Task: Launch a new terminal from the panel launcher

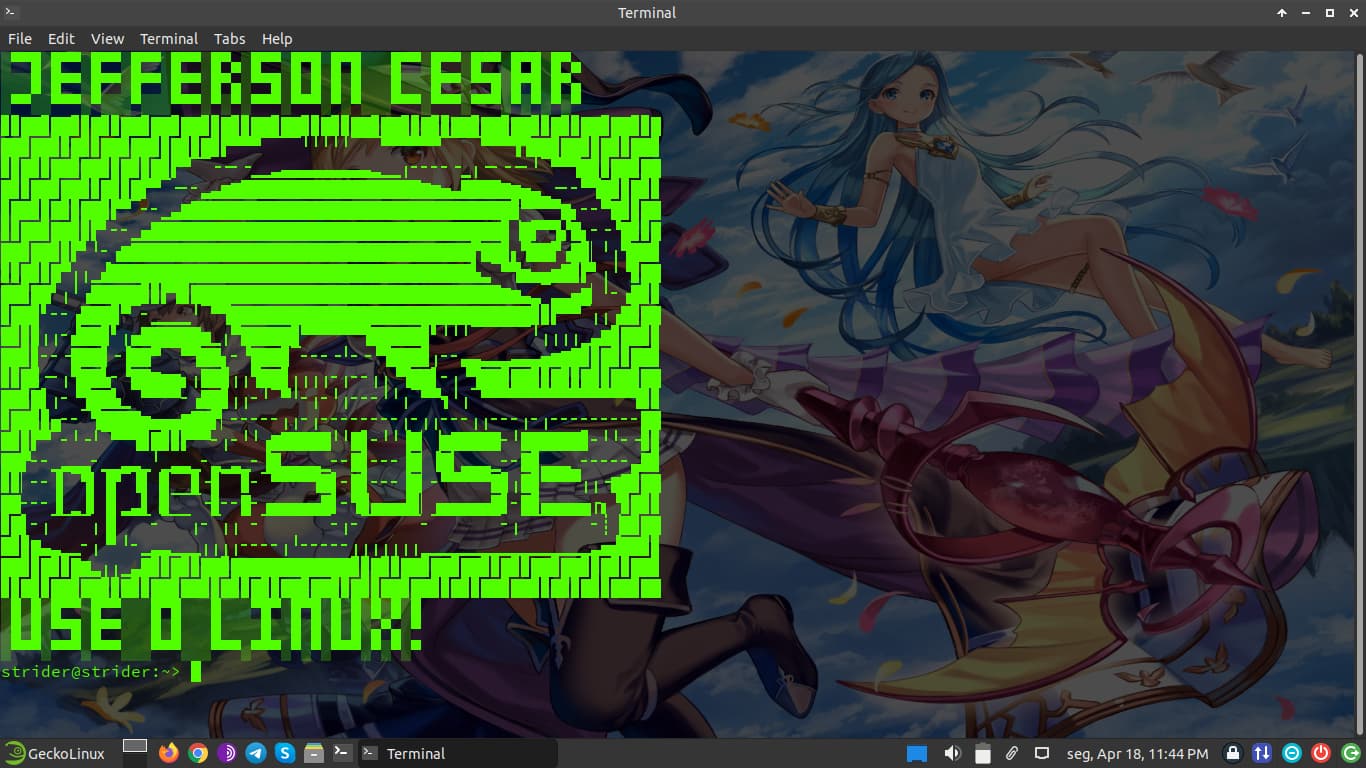Action: coord(342,753)
